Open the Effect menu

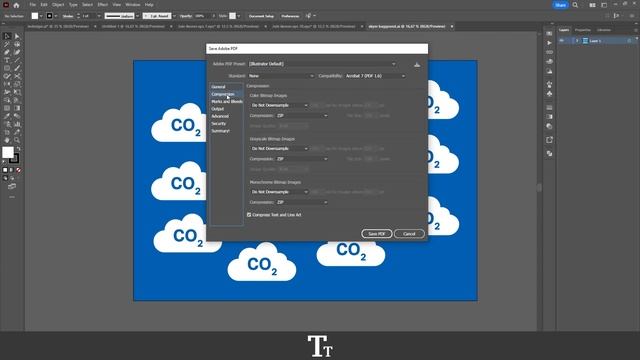102,5
